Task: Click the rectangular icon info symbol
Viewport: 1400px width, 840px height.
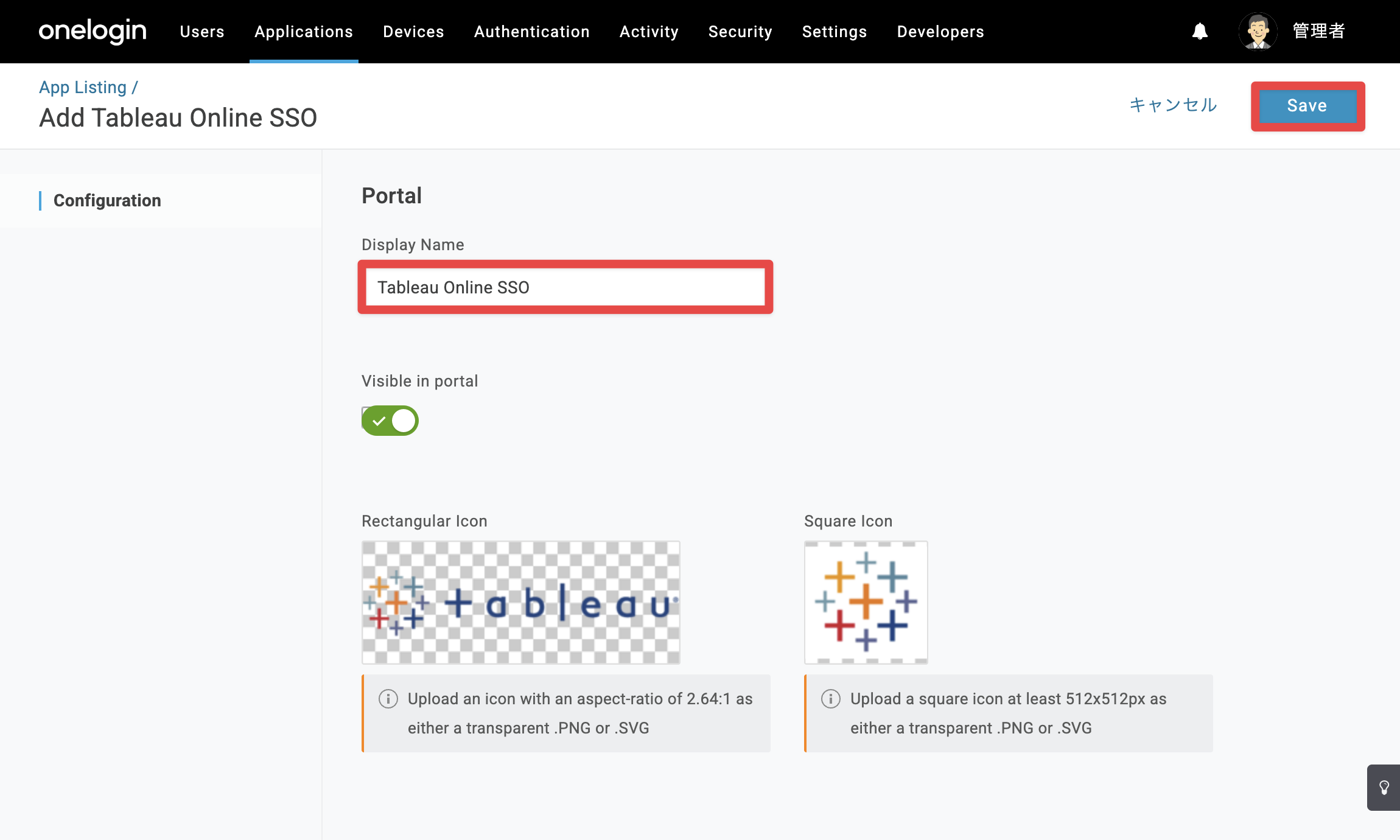Action: (x=388, y=699)
